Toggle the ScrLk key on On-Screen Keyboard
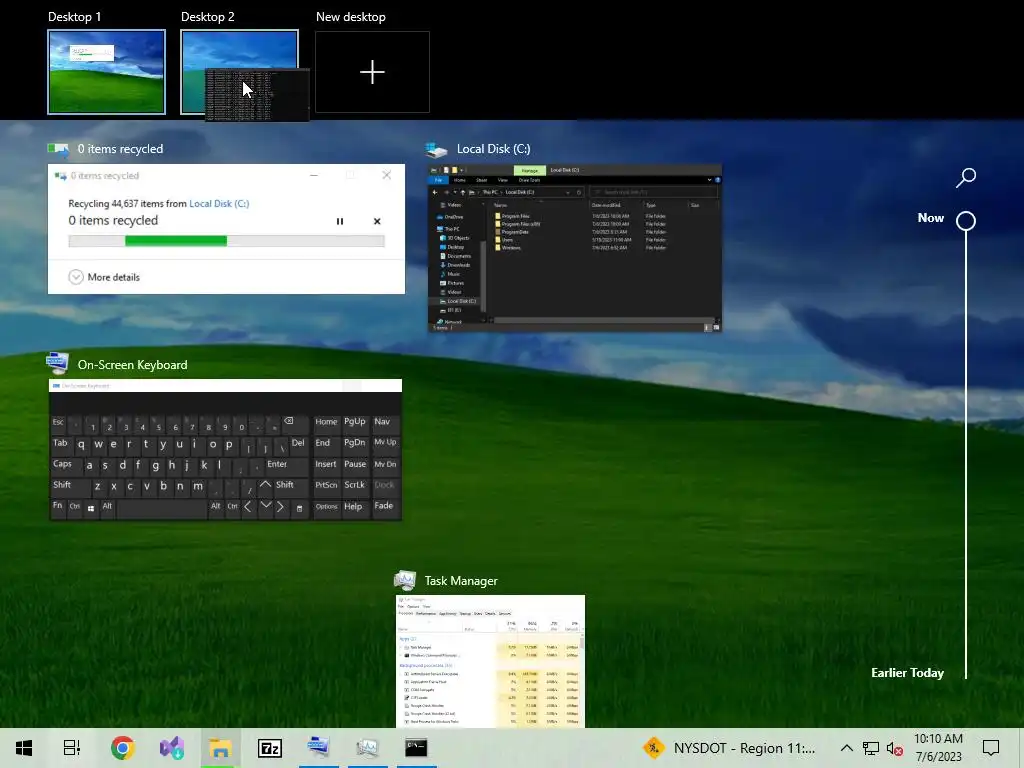Viewport: 1024px width, 768px height. 355,487
